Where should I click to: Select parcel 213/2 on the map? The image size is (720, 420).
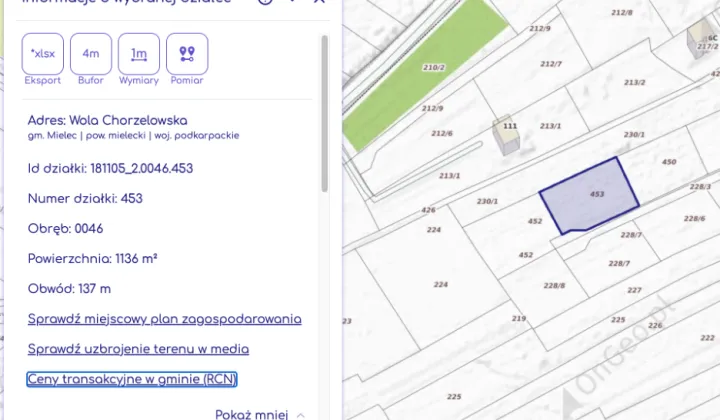635,83
